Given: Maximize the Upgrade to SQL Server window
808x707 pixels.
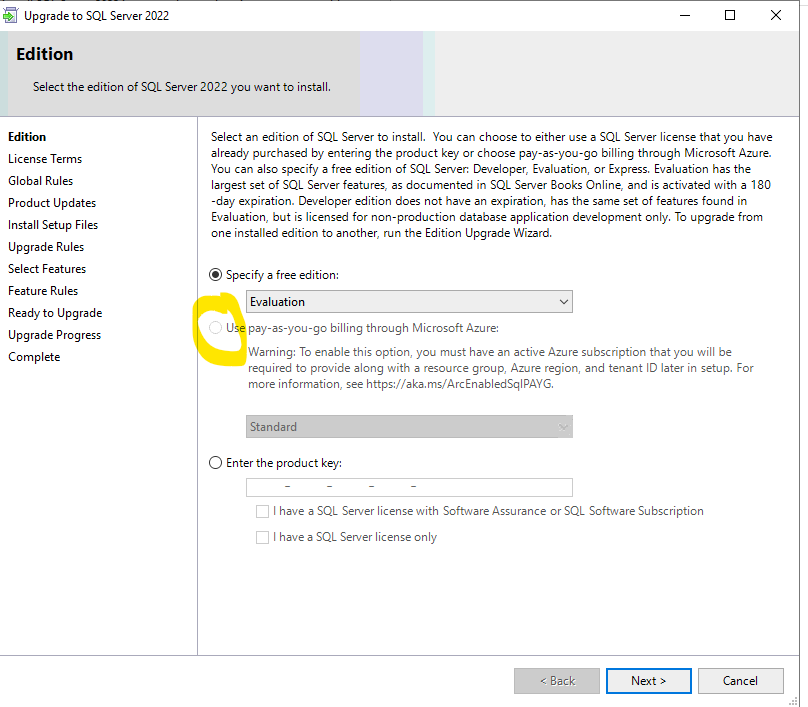Looking at the screenshot, I should pos(730,15).
